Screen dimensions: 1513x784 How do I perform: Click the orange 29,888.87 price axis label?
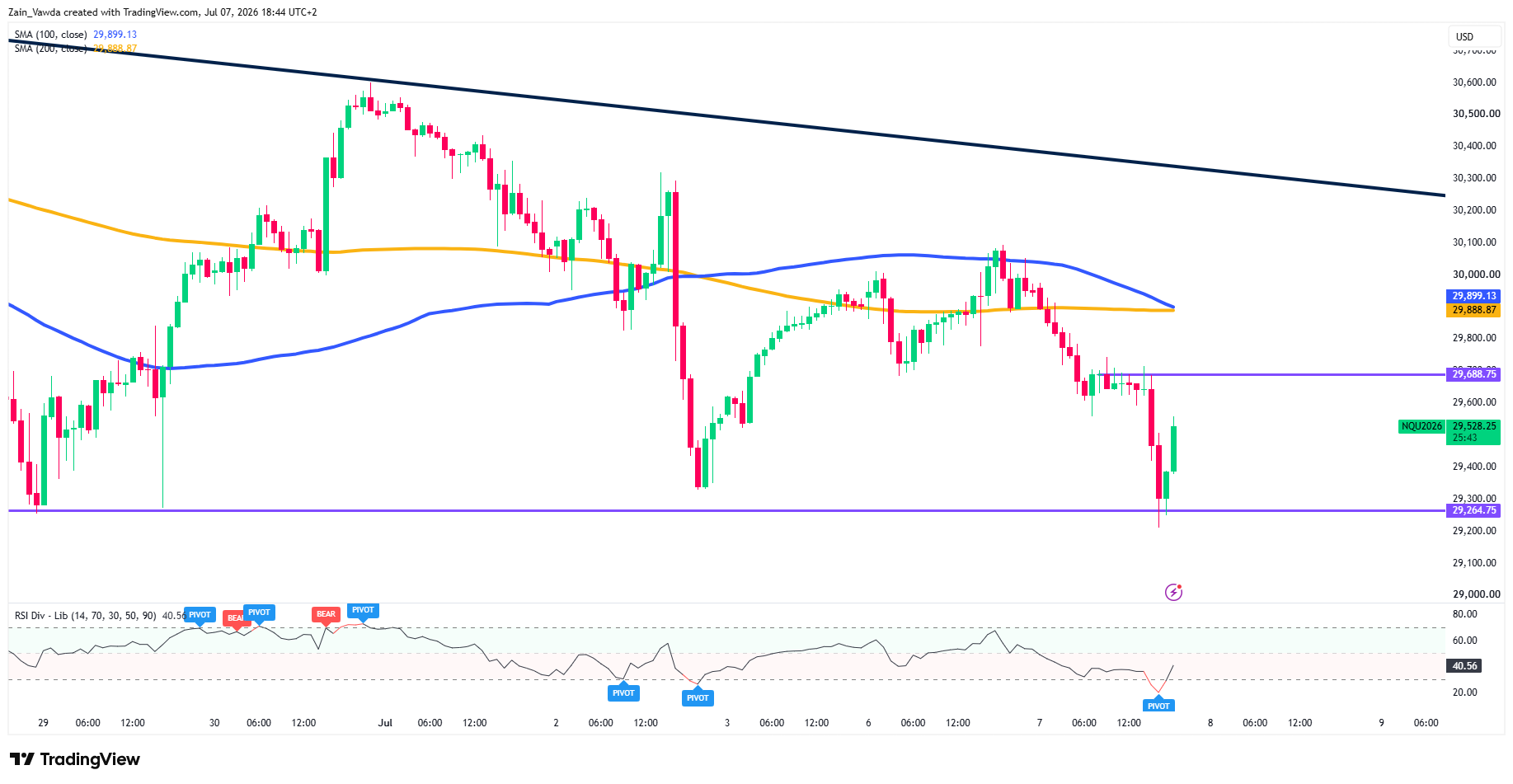coord(1473,310)
